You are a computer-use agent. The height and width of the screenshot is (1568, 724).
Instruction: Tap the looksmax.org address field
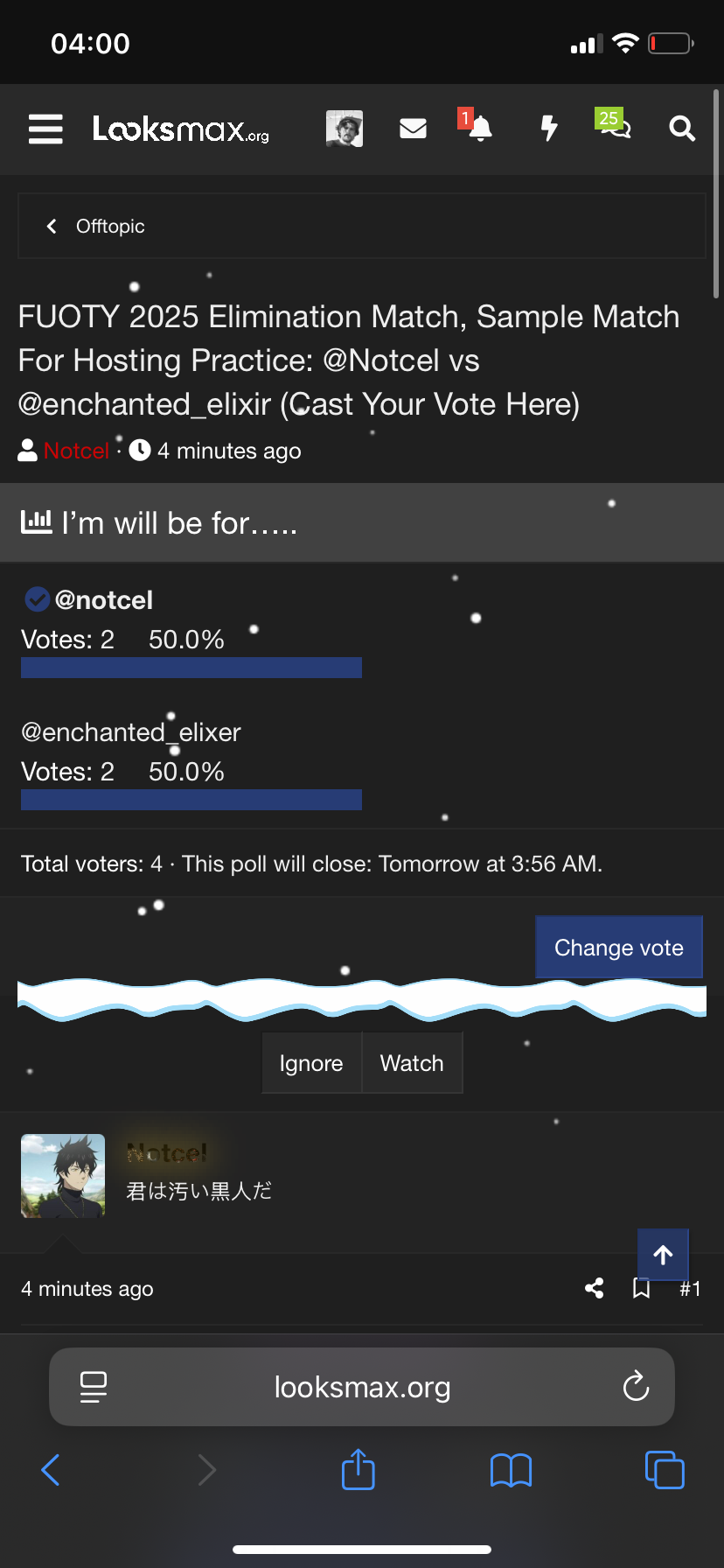pyautogui.click(x=362, y=1387)
